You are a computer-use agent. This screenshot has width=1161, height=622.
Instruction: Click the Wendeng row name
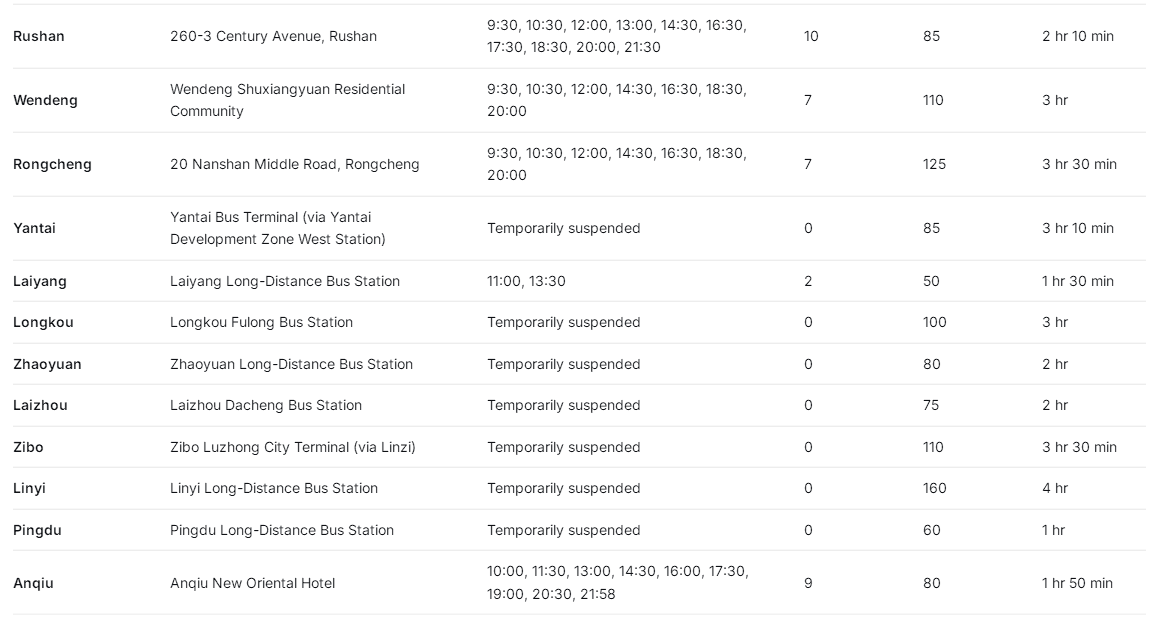[45, 101]
